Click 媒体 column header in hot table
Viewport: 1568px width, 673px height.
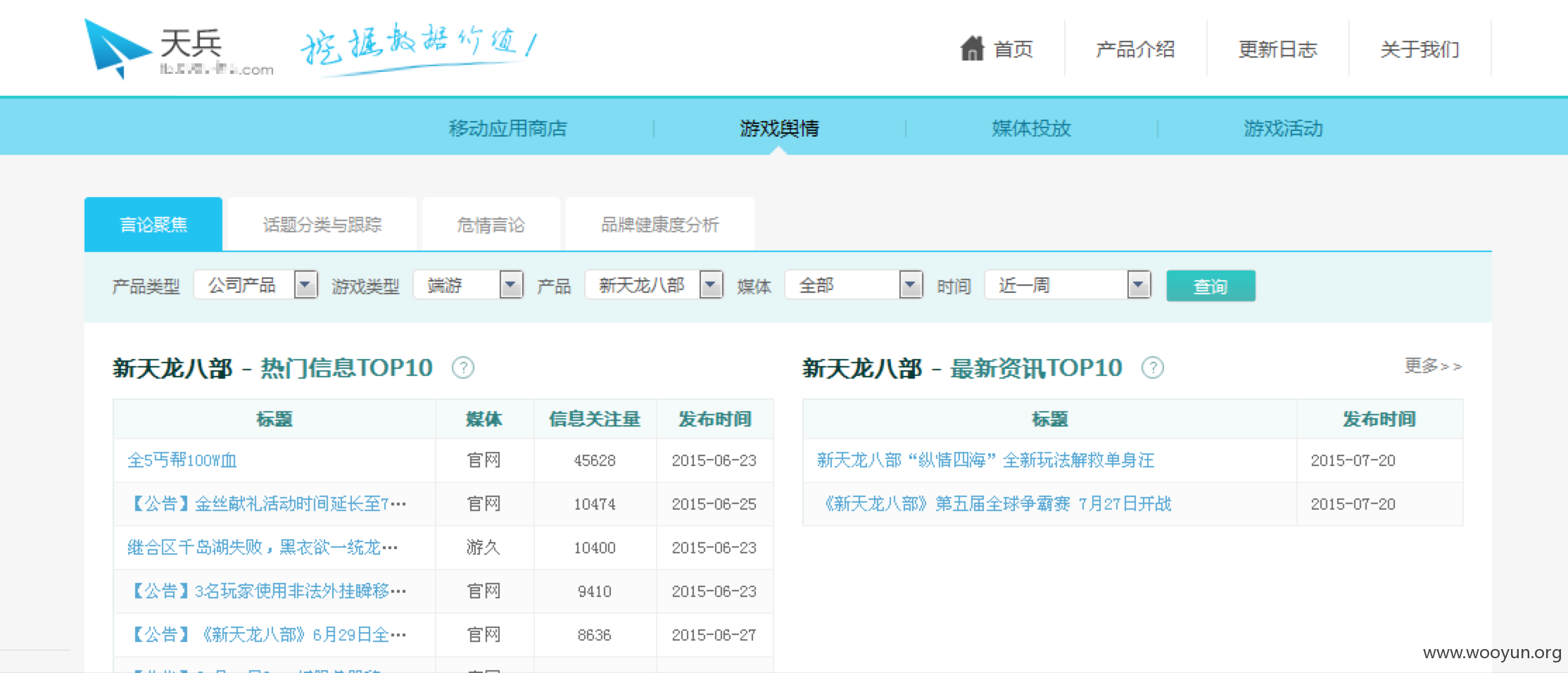484,420
